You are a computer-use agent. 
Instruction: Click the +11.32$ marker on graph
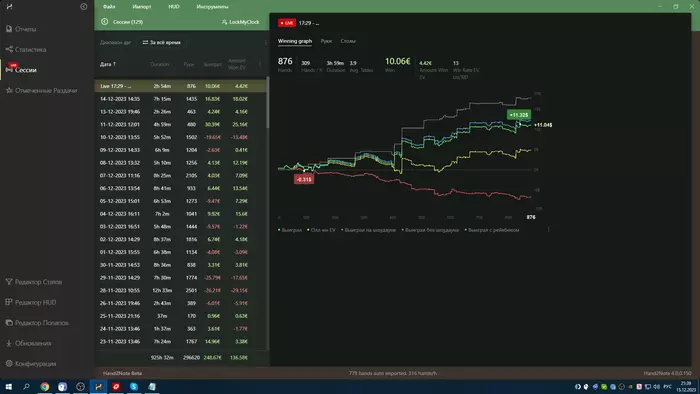click(519, 115)
